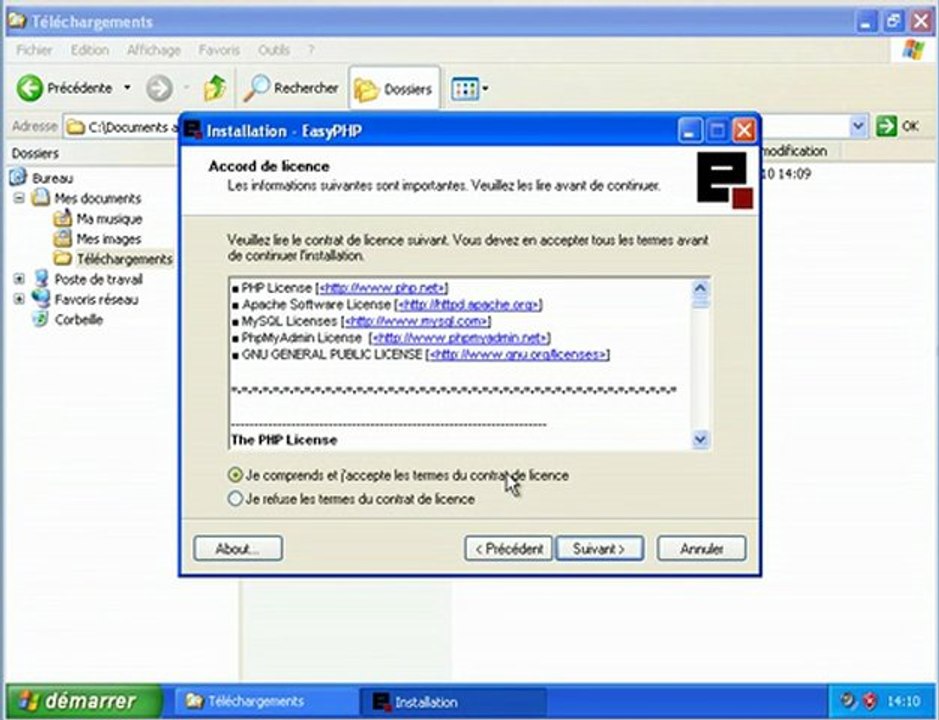This screenshot has width=939, height=720.
Task: Click the grey forward arrow icon
Action: coord(159,89)
